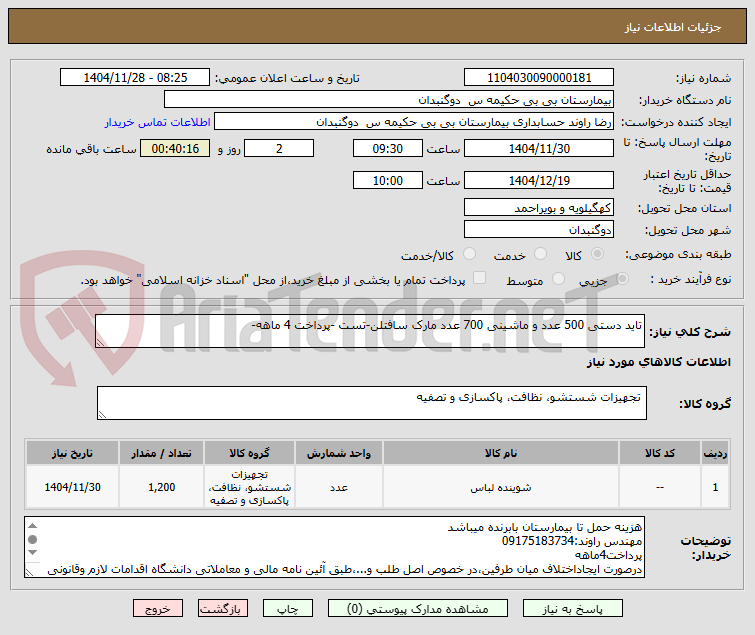Click the شهر محل تحویل دوگنبدان field

(x=539, y=230)
